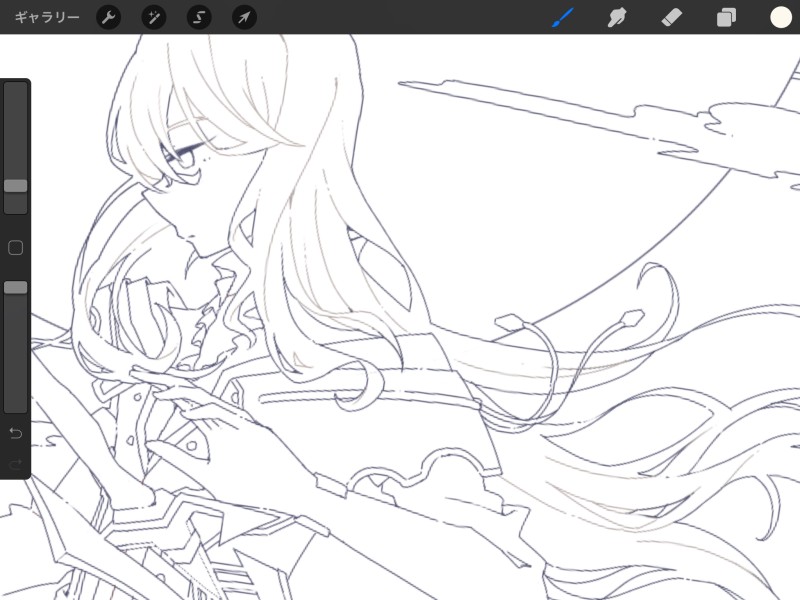Tap the square Modify eyedropper button
Viewport: 800px width, 600px height.
(16, 248)
